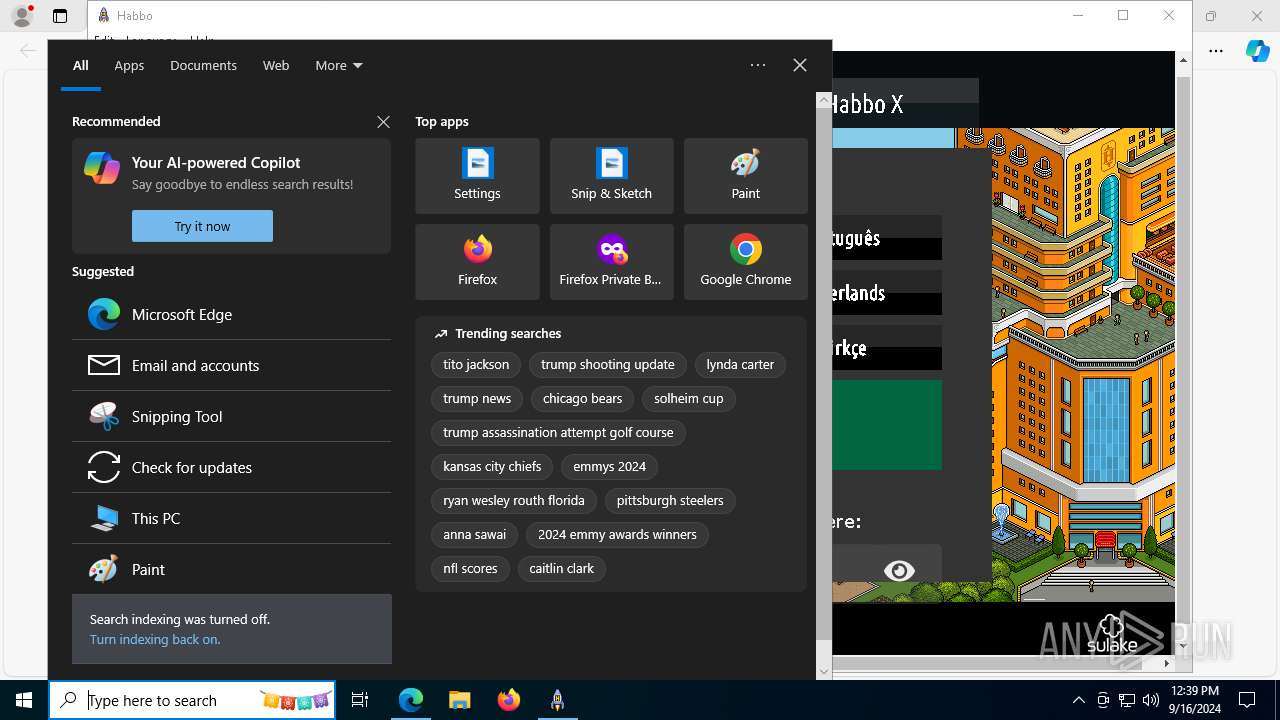The image size is (1280, 720).
Task: Select solheim cup trending search
Action: (688, 398)
